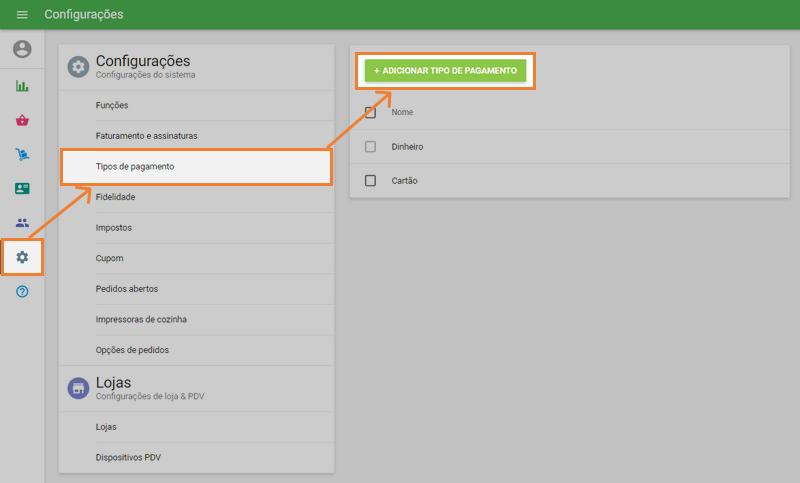Open the customers people icon

[22, 222]
